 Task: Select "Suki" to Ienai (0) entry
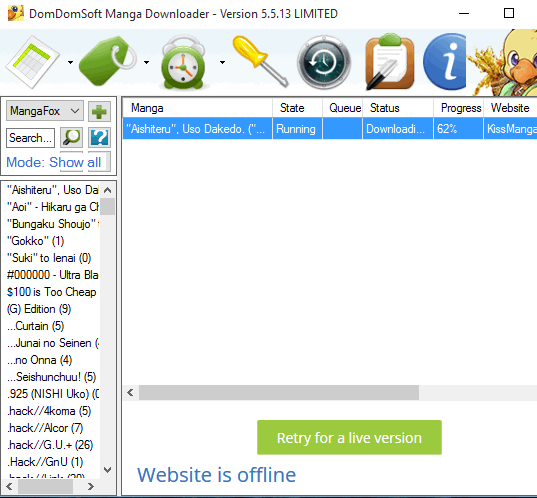pos(49,258)
